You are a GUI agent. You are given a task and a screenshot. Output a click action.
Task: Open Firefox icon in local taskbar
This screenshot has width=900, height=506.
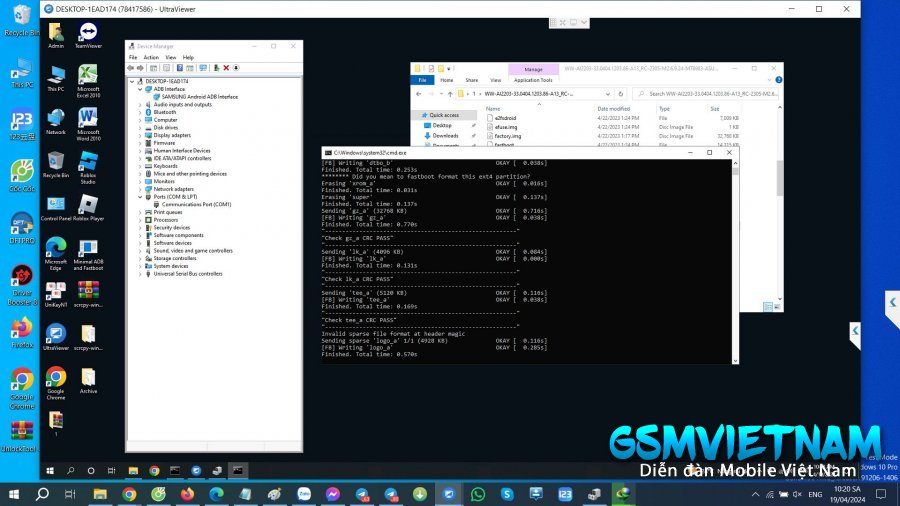187,494
